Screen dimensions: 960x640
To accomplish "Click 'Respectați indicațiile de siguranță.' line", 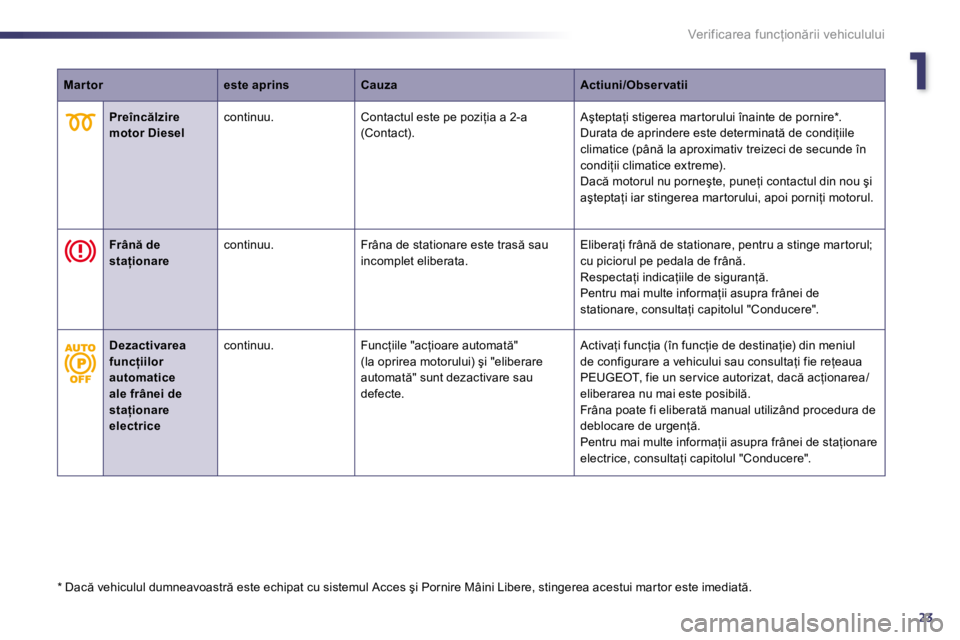I will 674,277.
